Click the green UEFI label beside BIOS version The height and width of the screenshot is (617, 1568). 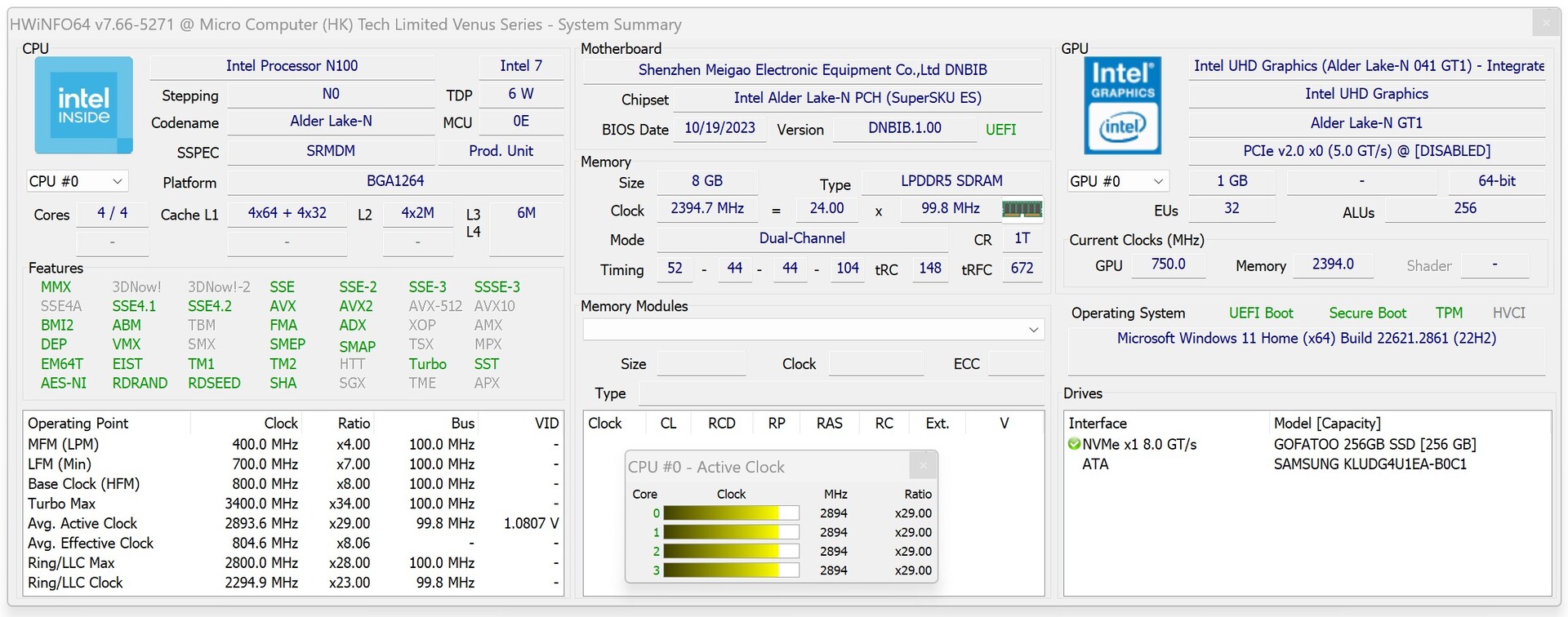1001,129
